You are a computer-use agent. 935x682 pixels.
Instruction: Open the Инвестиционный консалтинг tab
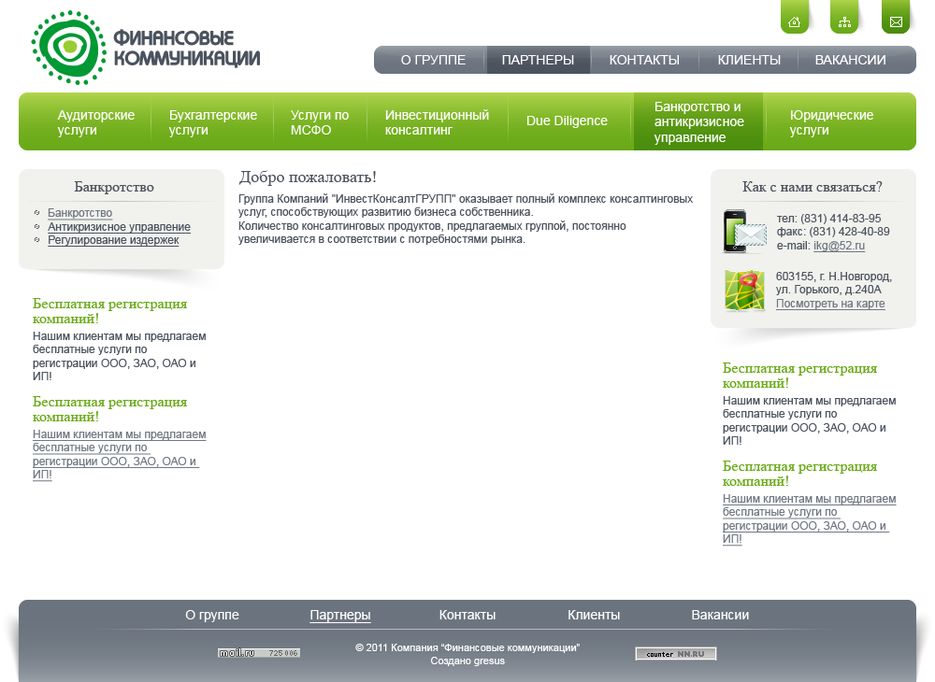click(x=437, y=122)
